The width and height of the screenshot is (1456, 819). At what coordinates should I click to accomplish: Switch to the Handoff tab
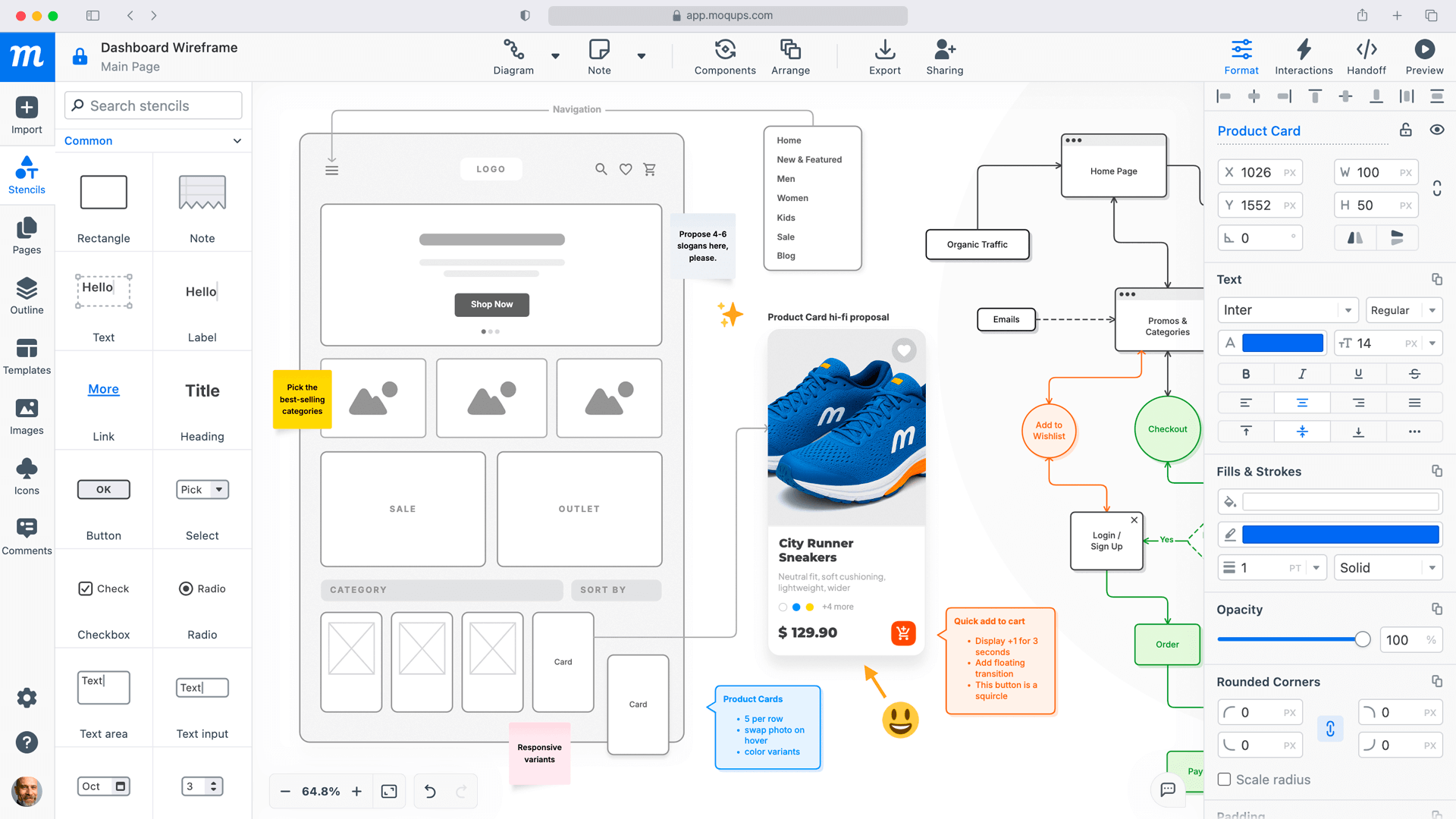tap(1367, 57)
